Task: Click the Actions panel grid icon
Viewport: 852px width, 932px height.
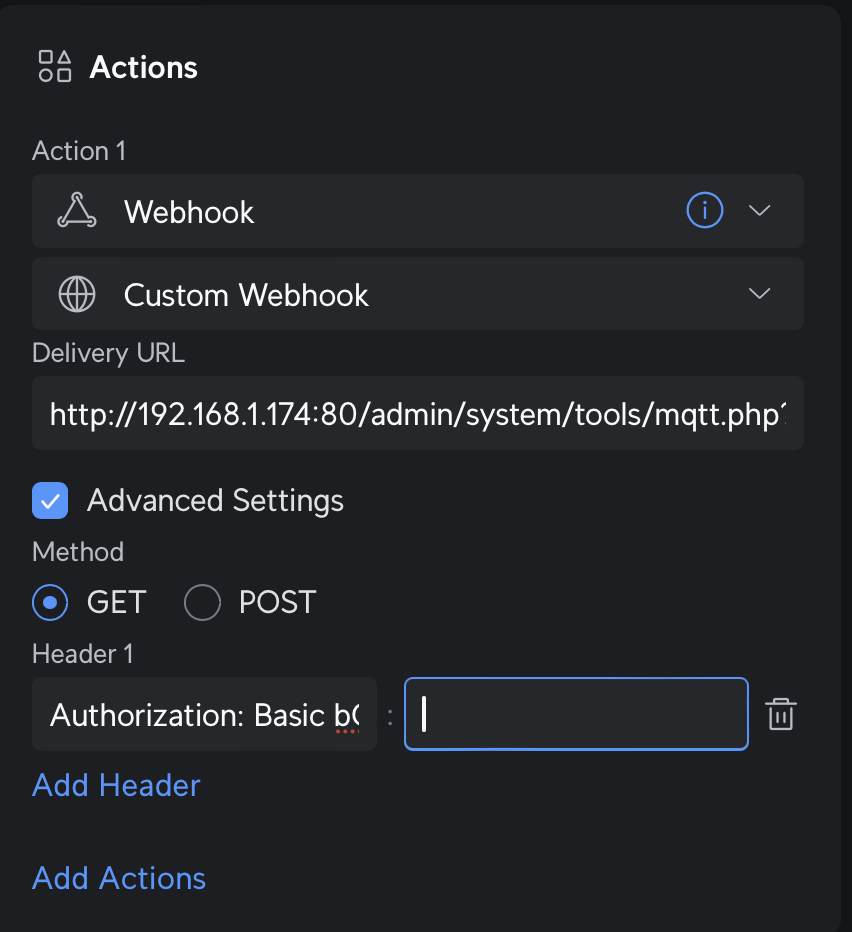Action: (x=55, y=66)
